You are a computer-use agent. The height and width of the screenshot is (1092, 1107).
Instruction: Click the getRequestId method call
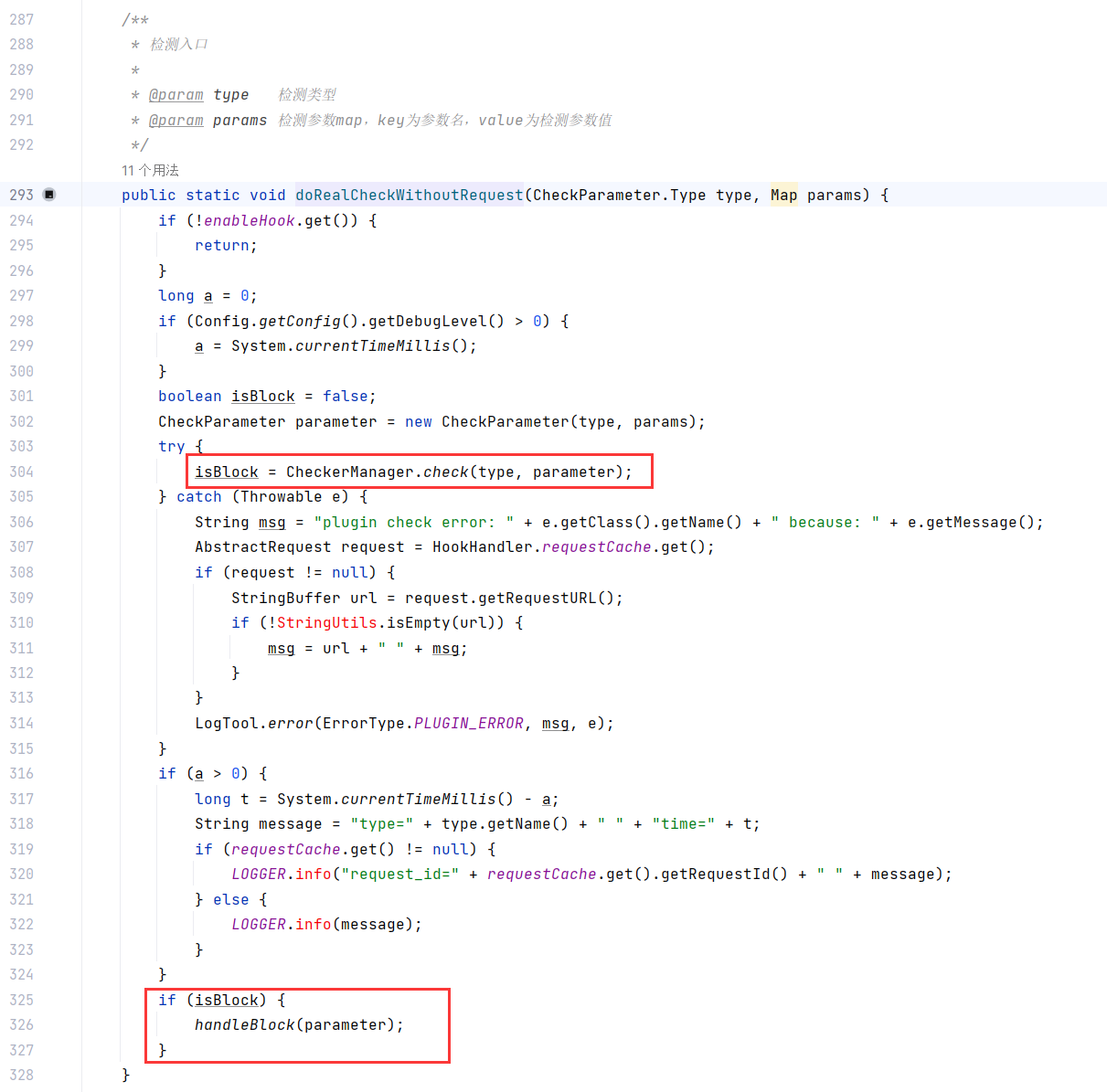click(716, 874)
